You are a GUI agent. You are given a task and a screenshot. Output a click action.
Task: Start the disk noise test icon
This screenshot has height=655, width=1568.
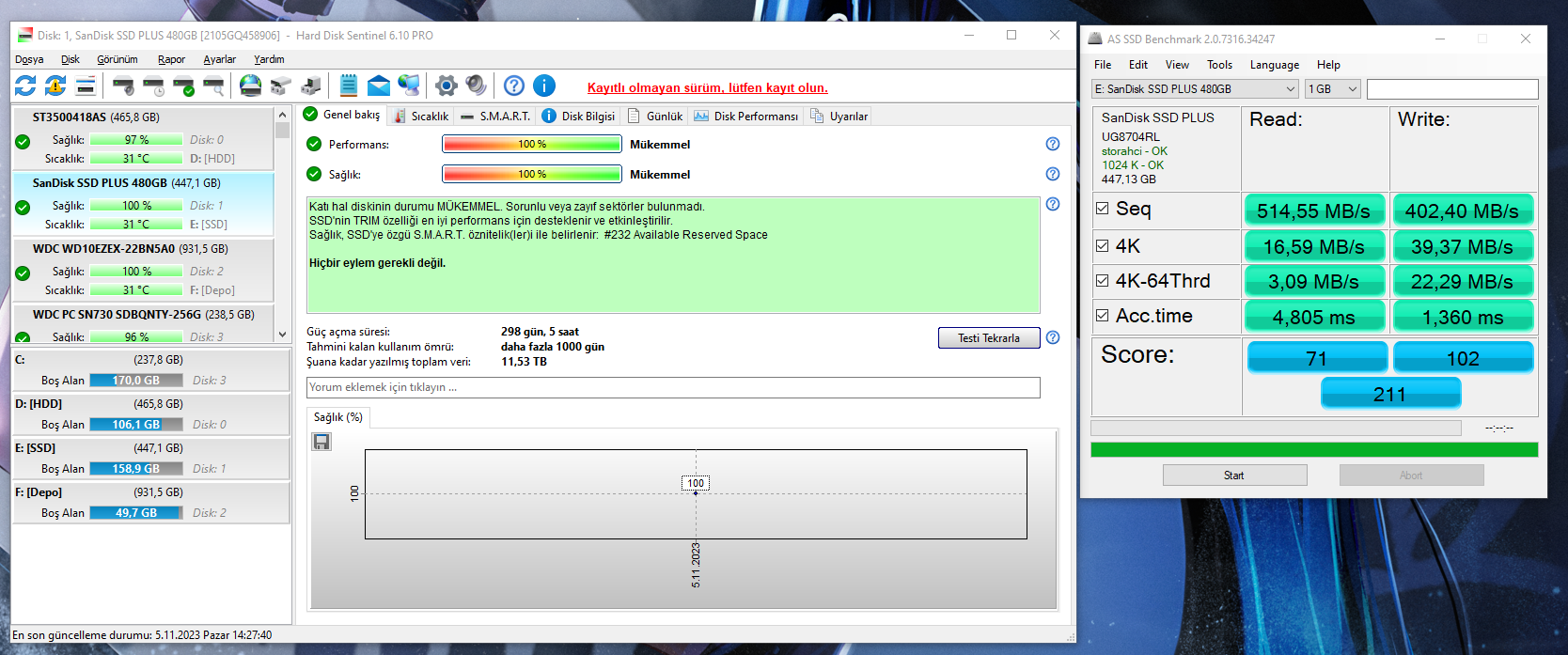[x=123, y=86]
